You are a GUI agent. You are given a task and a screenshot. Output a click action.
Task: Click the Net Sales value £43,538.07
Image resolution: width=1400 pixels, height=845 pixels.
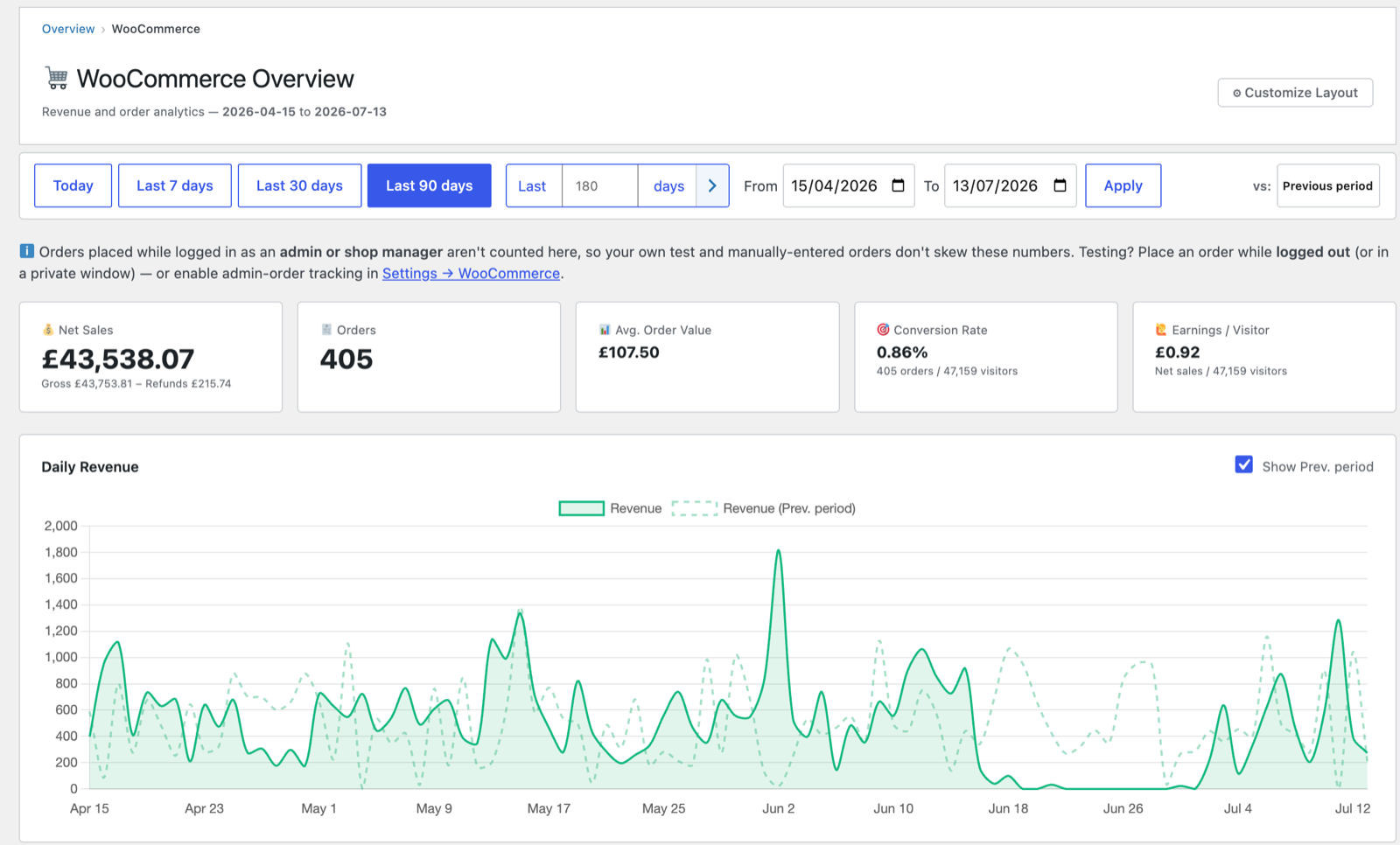click(x=118, y=359)
